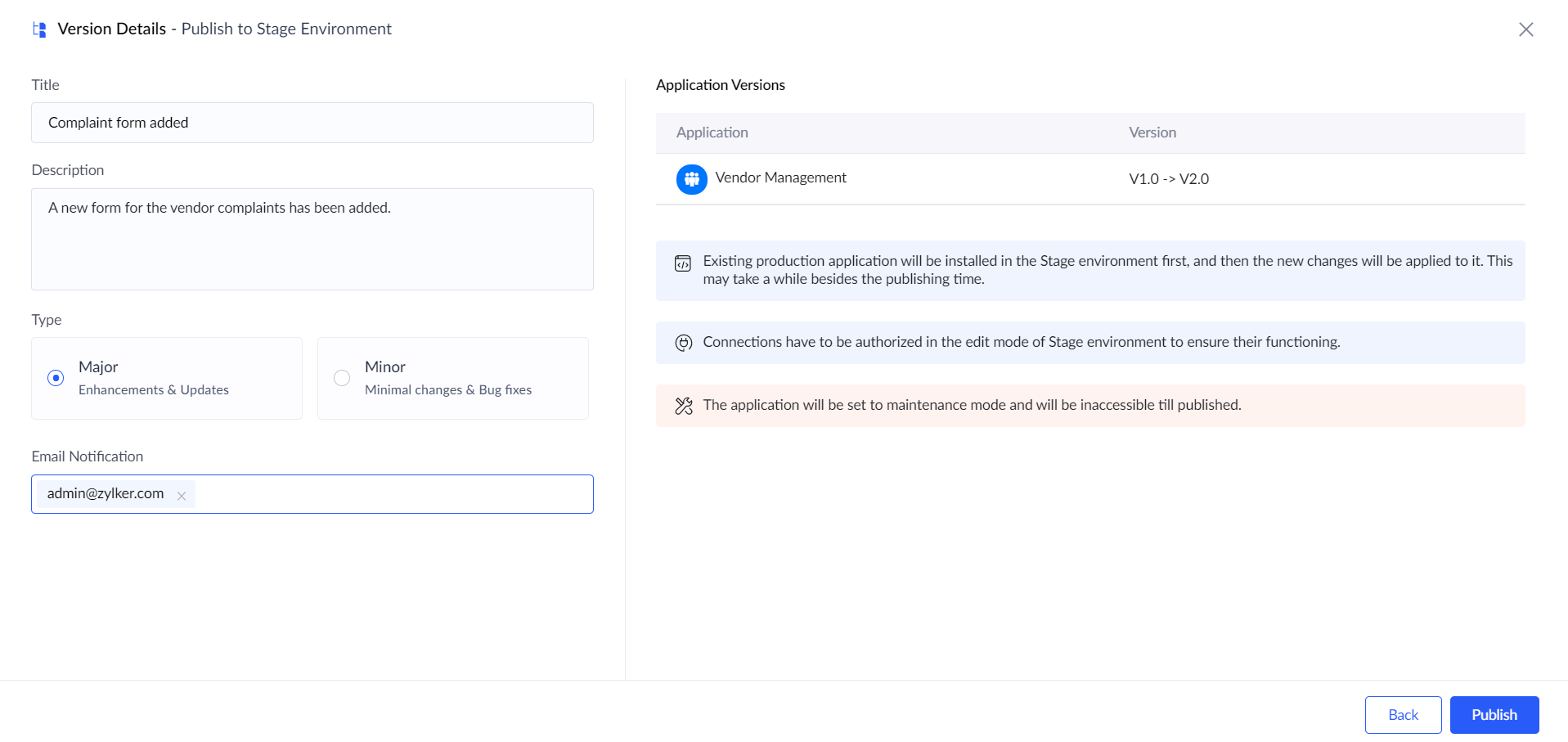Click the Email Notification label
This screenshot has height=742, width=1568.
(x=88, y=456)
